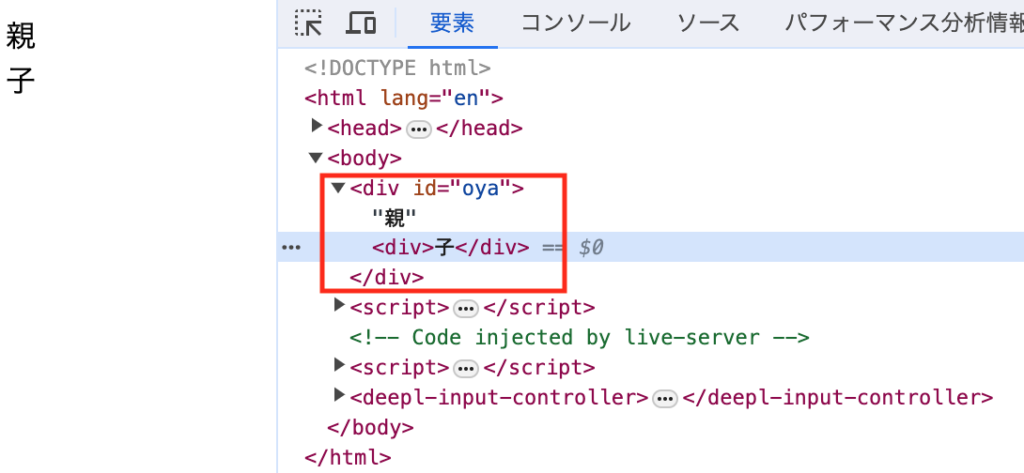Viewport: 1024px width, 473px height.
Task: Select the closing </body> tag
Action: click(370, 427)
